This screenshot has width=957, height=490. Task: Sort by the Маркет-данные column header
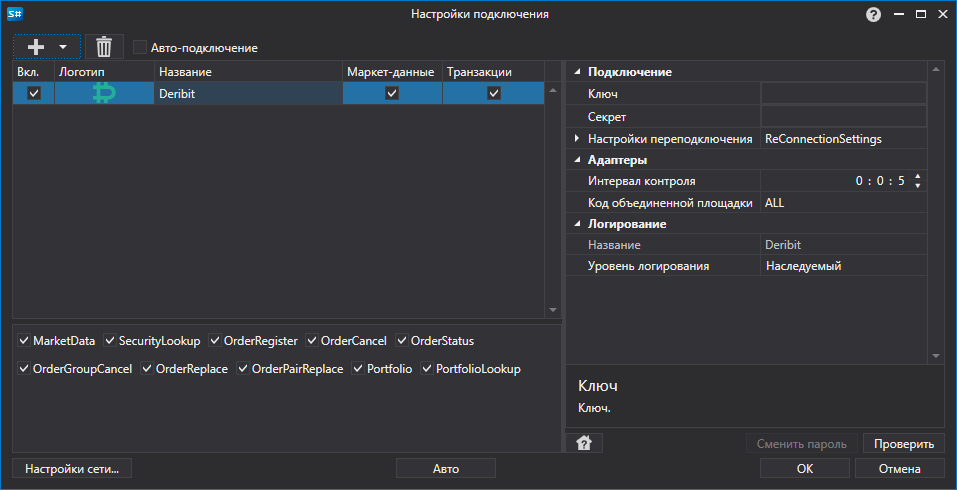tap(392, 72)
